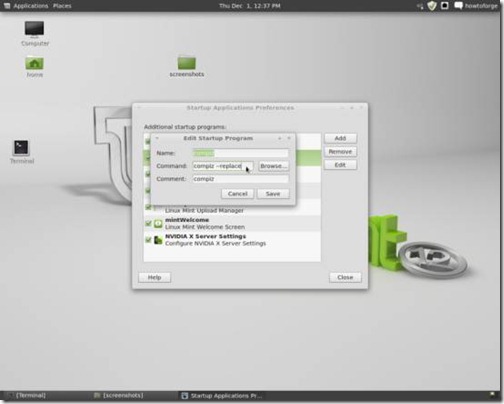The height and width of the screenshot is (404, 504).
Task: Select Startup Applications Preferences taskbar item
Action: click(222, 396)
